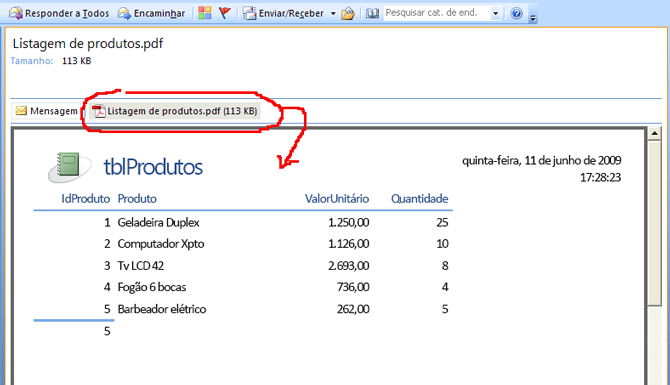Viewport: 670px width, 385px height.
Task: Click the Tv LCD 42 row
Action: click(x=243, y=266)
